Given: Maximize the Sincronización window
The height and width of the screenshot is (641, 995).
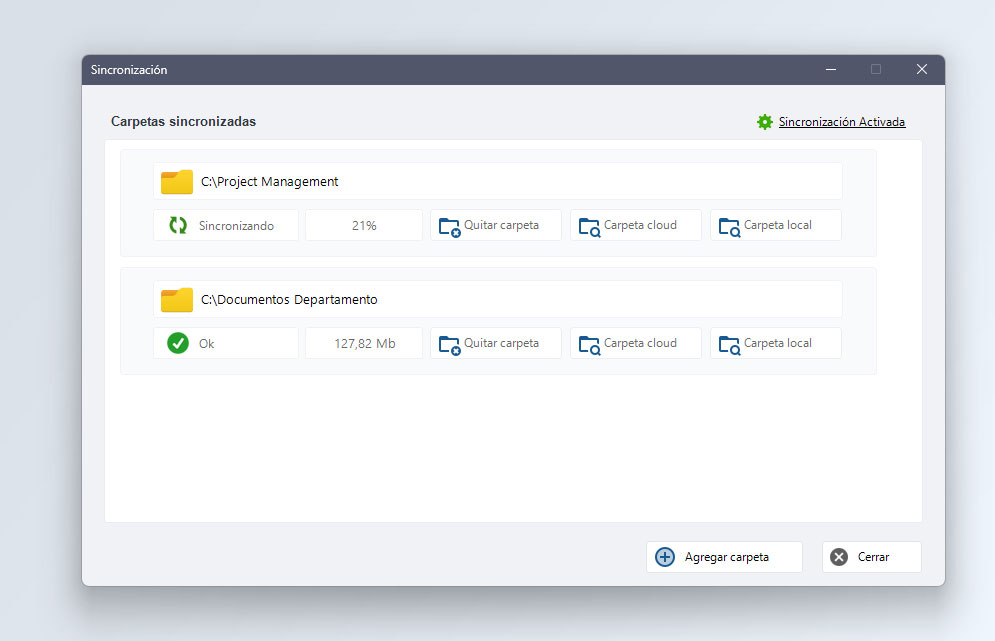Looking at the screenshot, I should coord(876,69).
